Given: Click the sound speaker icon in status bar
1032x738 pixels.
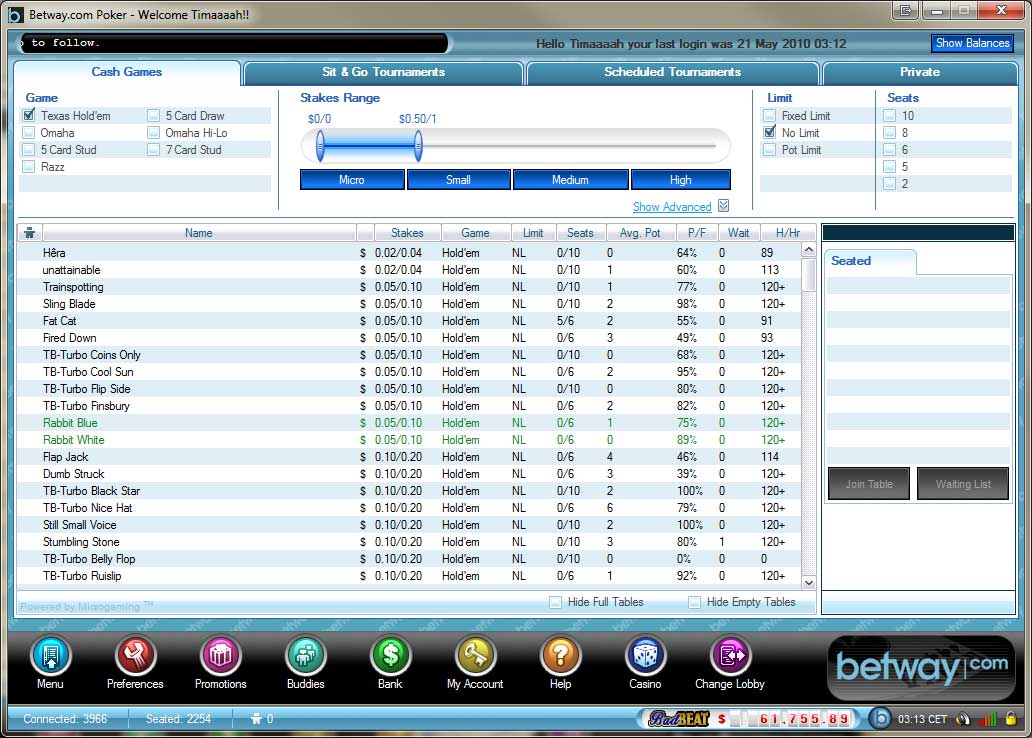Looking at the screenshot, I should tap(963, 719).
